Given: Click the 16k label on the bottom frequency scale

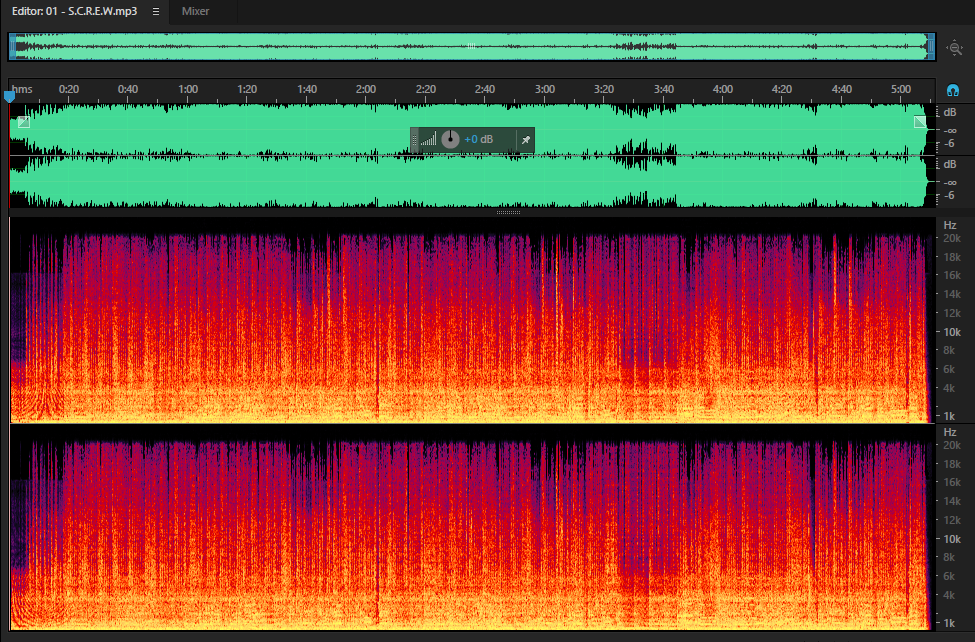Looking at the screenshot, I should click(x=952, y=482).
